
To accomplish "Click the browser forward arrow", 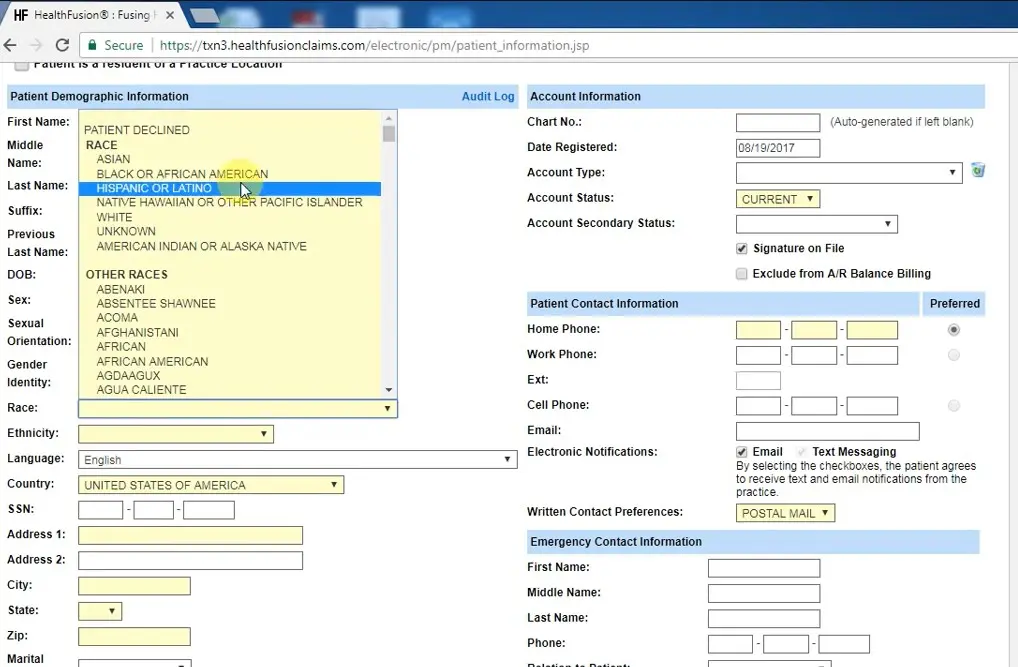I will coord(37,46).
